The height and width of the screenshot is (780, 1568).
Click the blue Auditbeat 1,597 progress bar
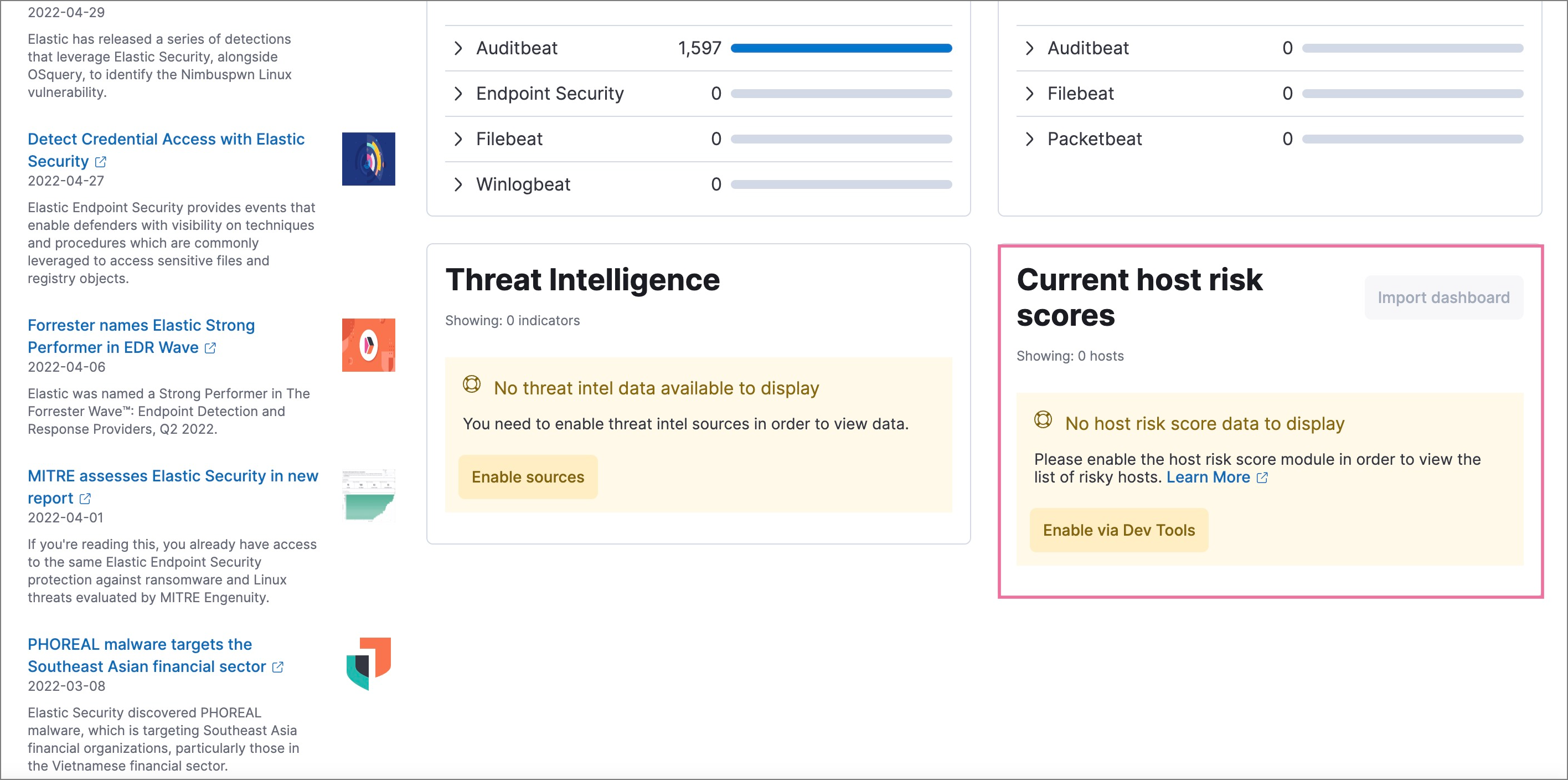(841, 48)
